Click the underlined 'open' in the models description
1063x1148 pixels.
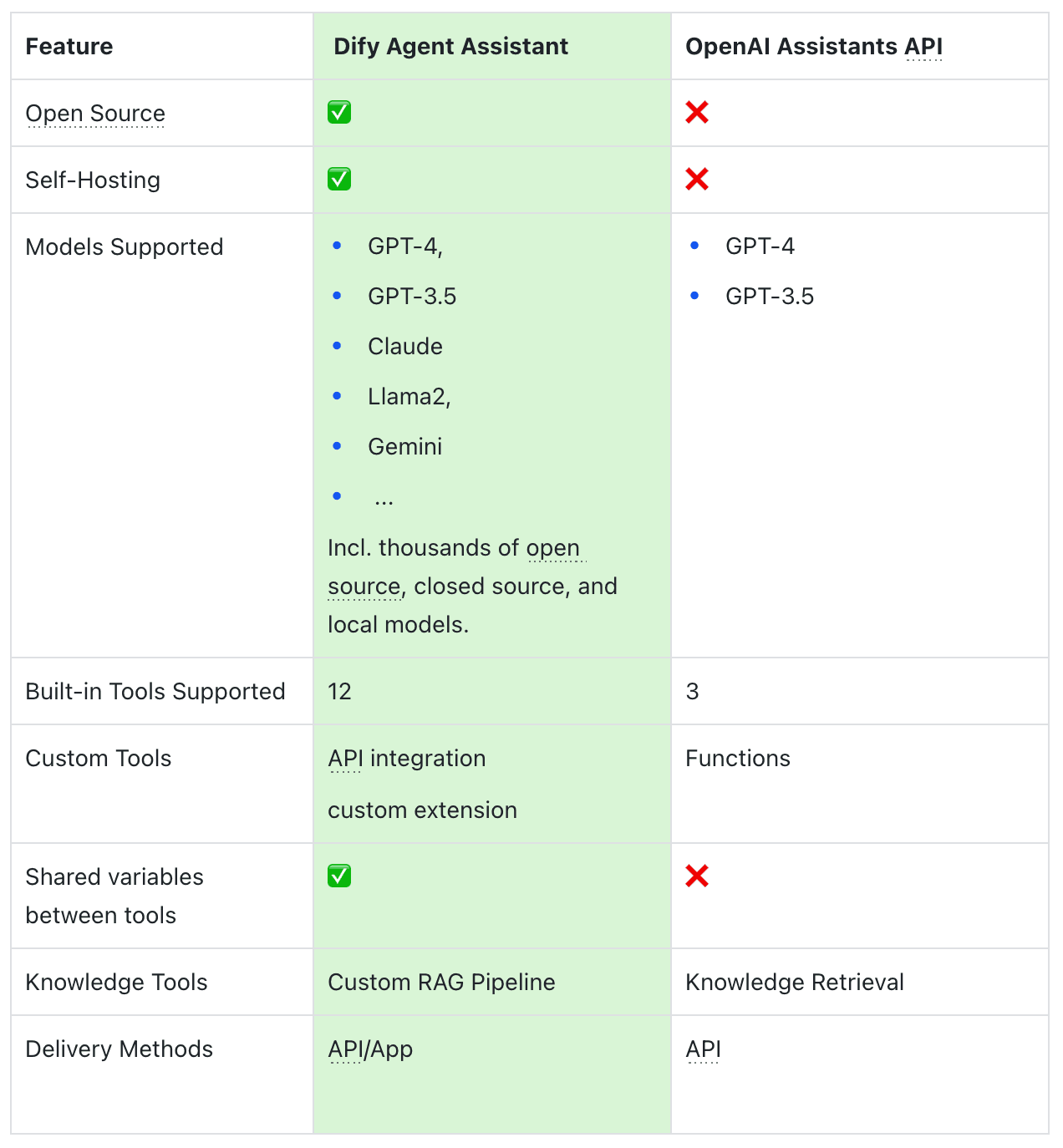click(552, 548)
